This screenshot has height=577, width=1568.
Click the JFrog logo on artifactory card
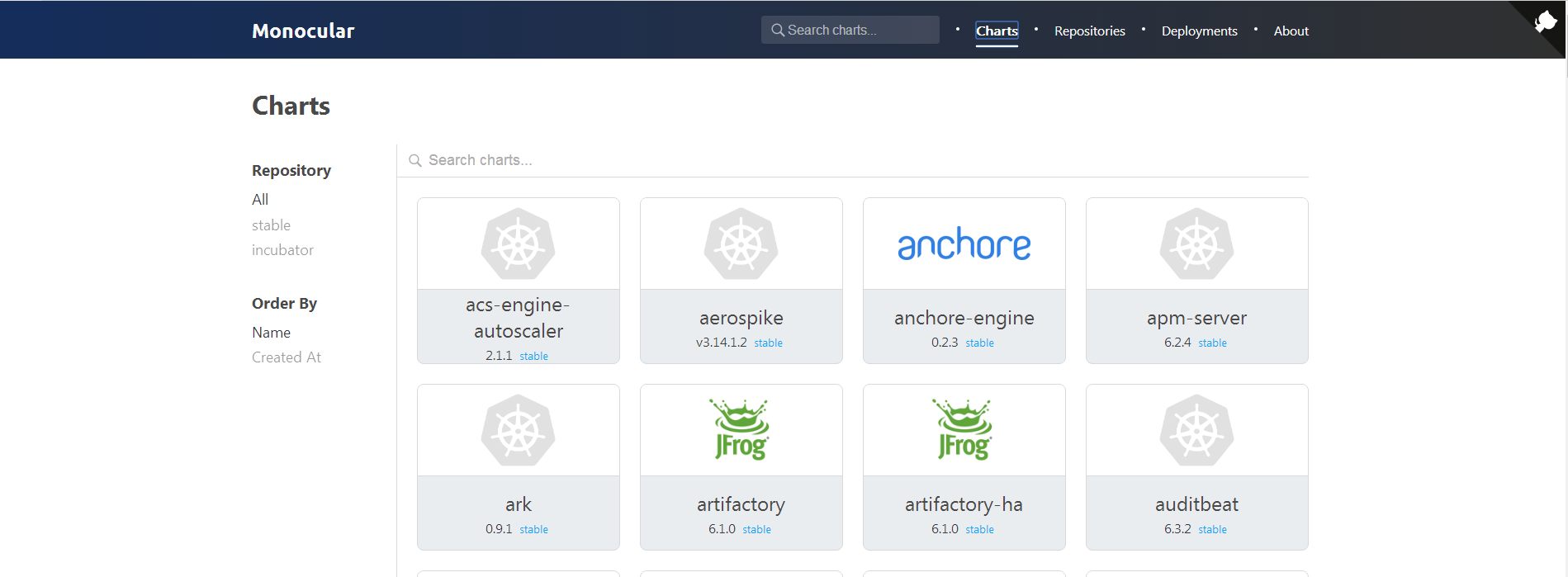click(x=741, y=429)
